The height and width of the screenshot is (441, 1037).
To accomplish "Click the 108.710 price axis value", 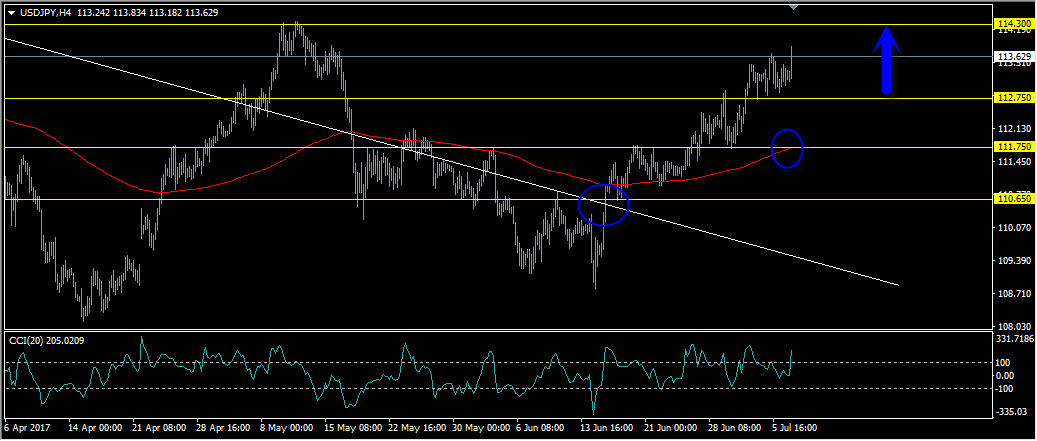I will pos(1013,294).
